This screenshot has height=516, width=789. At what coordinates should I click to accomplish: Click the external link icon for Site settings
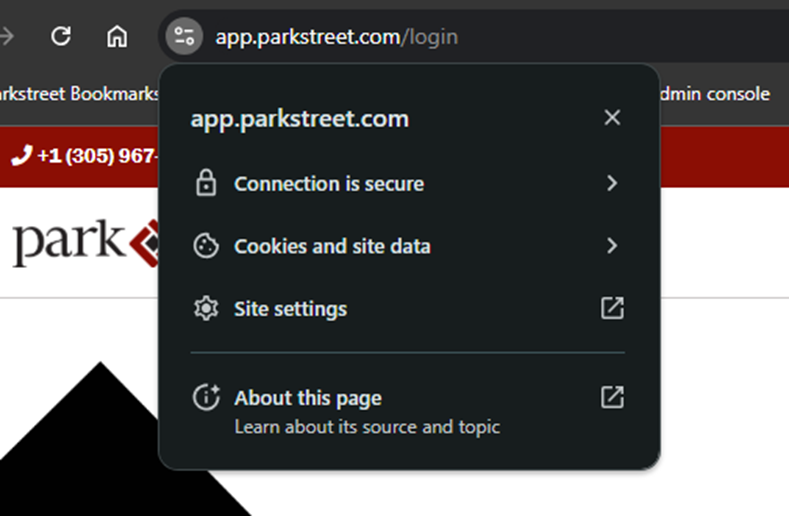click(x=612, y=308)
